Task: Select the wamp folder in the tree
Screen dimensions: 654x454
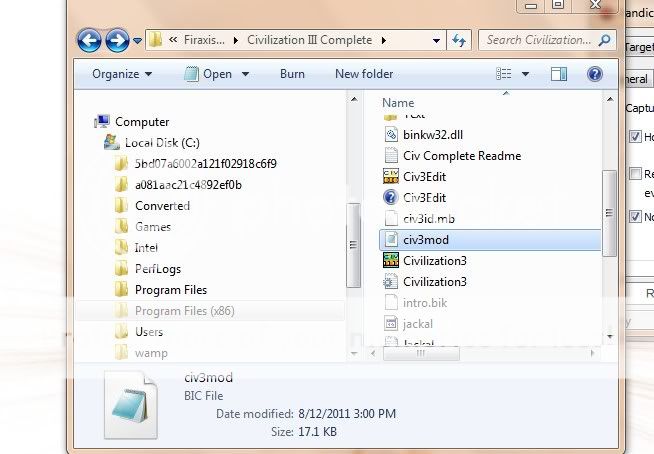Action: pyautogui.click(x=151, y=353)
